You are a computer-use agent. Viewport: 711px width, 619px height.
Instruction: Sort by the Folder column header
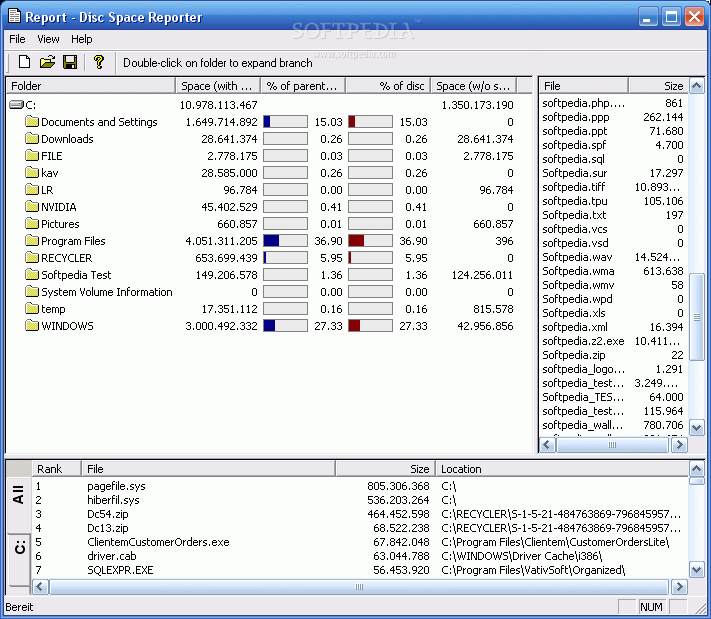coord(91,86)
